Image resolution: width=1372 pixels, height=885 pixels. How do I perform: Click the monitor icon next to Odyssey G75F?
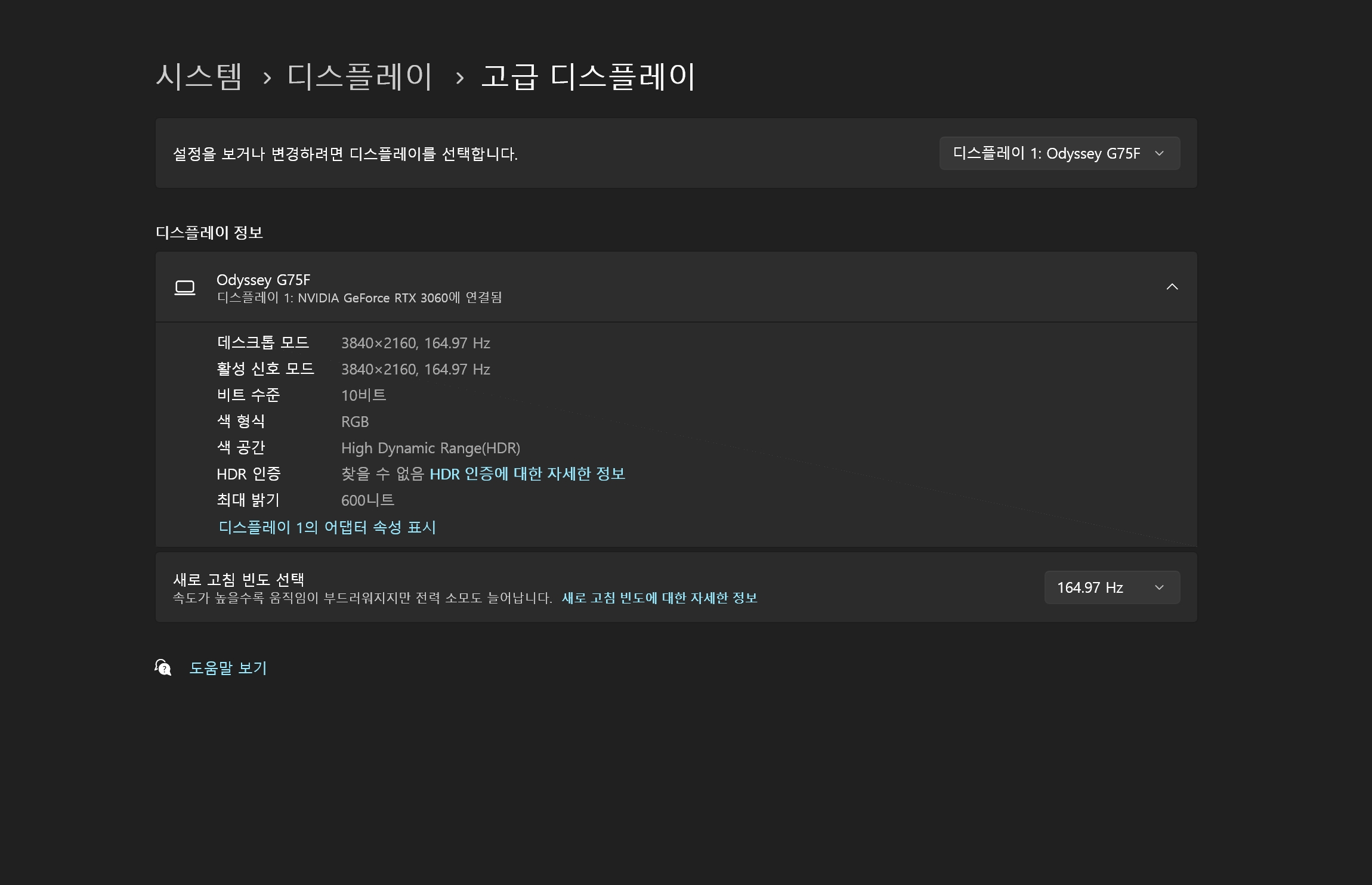pos(185,287)
